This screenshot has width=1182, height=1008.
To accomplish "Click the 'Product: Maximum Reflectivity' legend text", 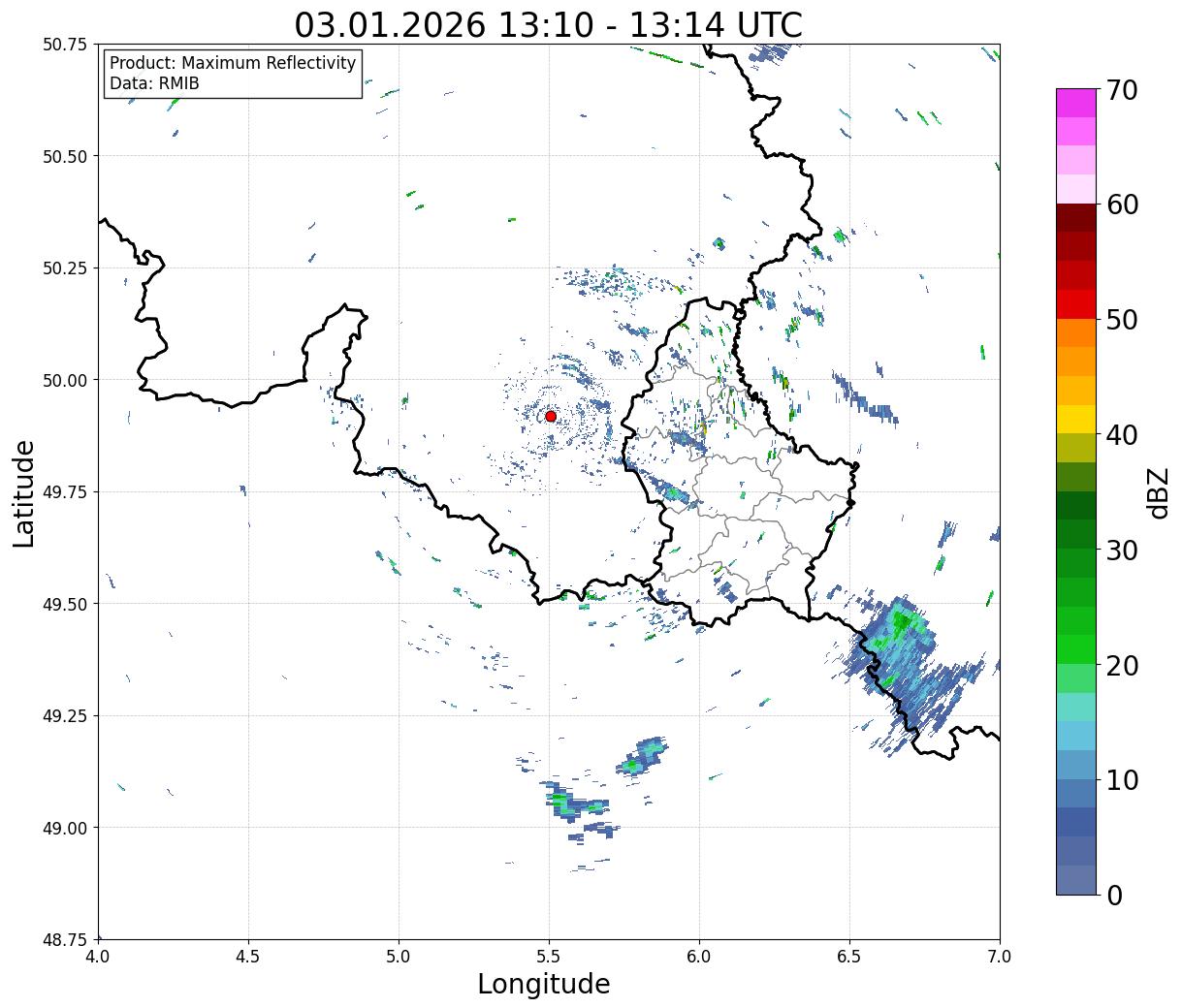I will 233,63.
